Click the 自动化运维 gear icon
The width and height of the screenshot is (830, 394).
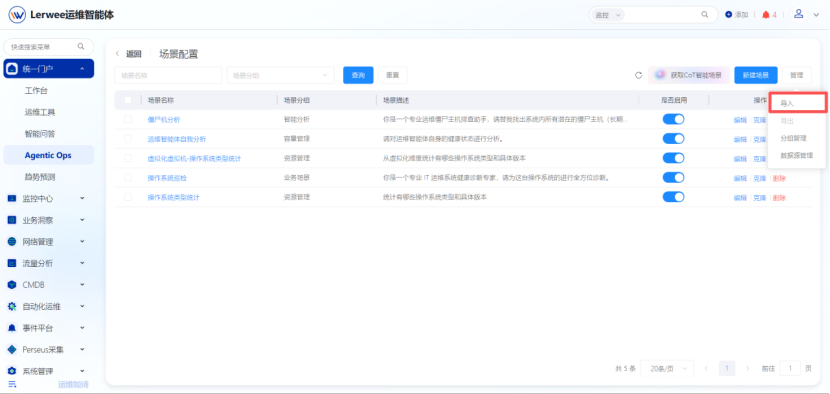tap(12, 307)
